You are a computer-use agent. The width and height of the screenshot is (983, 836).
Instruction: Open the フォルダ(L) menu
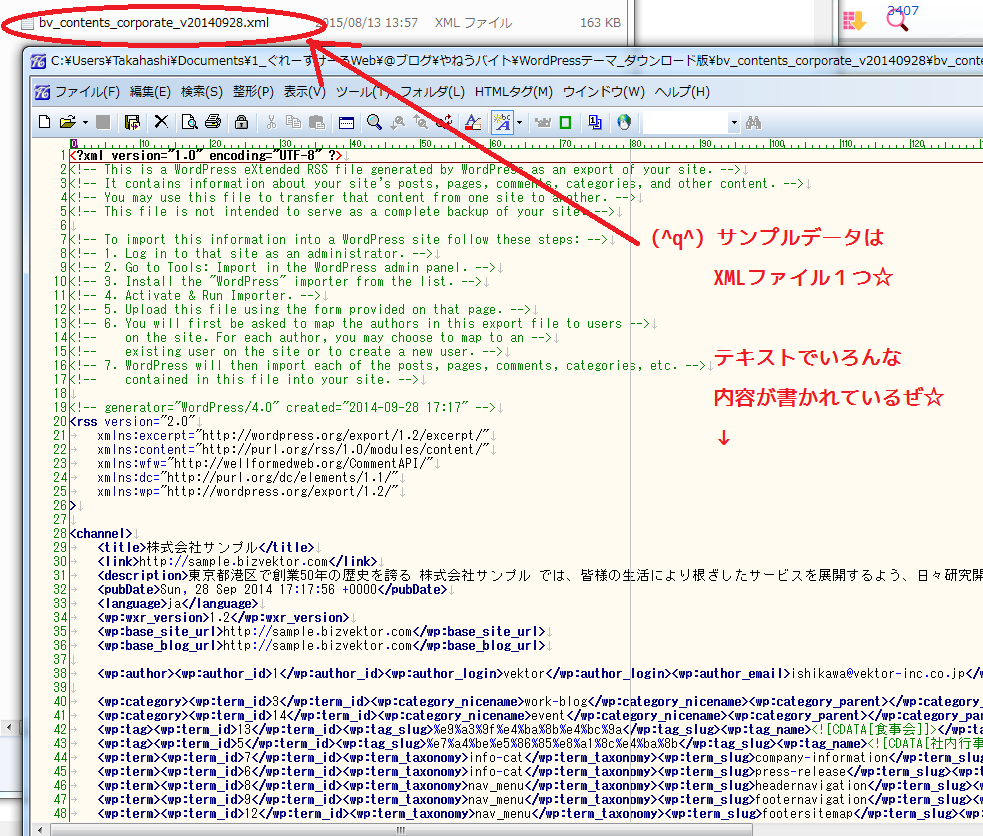pos(432,92)
